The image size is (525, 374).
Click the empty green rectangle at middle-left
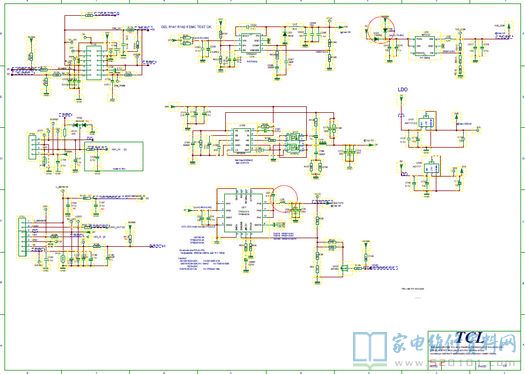(114, 156)
